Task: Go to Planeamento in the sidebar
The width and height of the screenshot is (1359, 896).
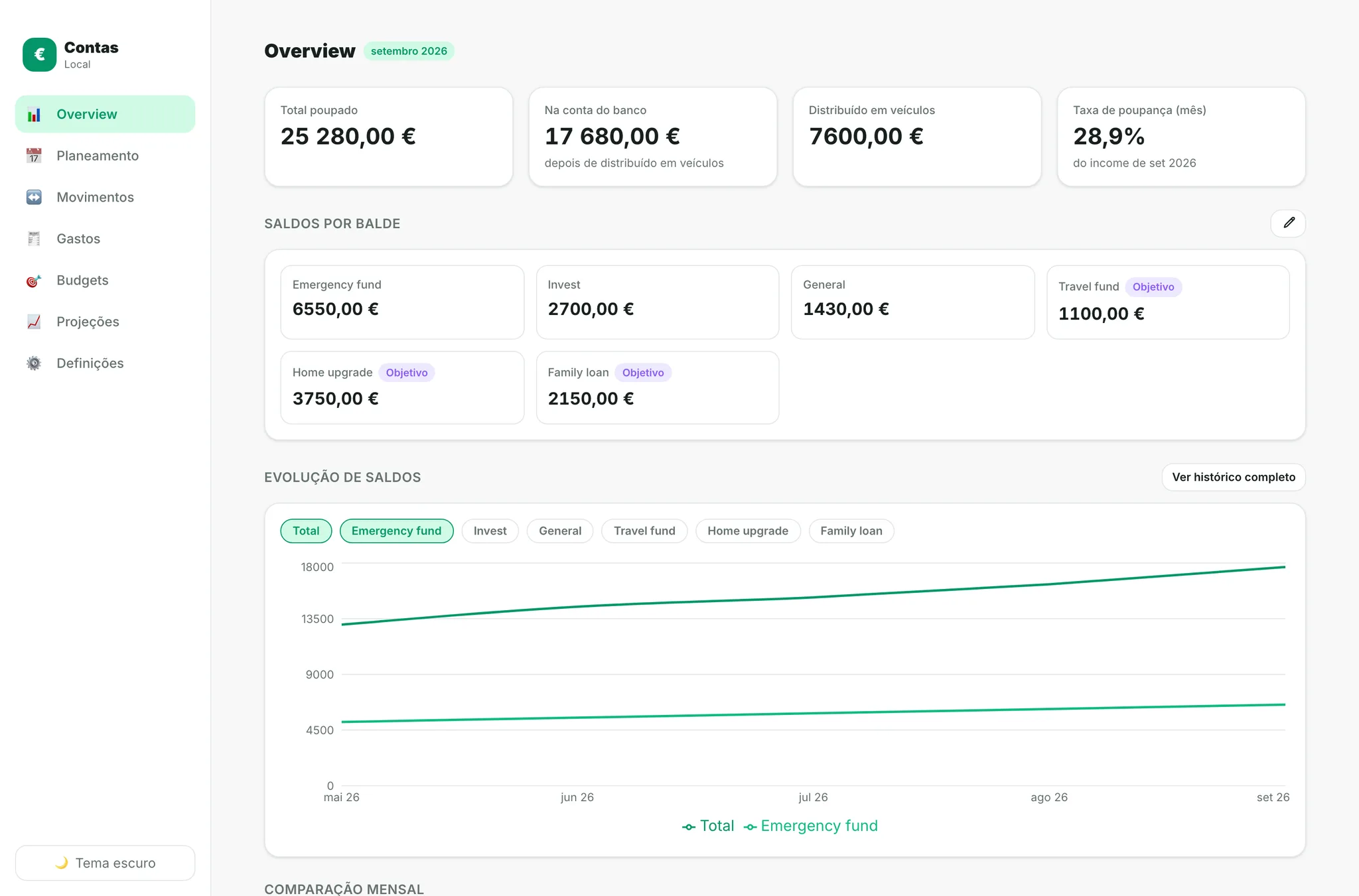Action: click(106, 156)
